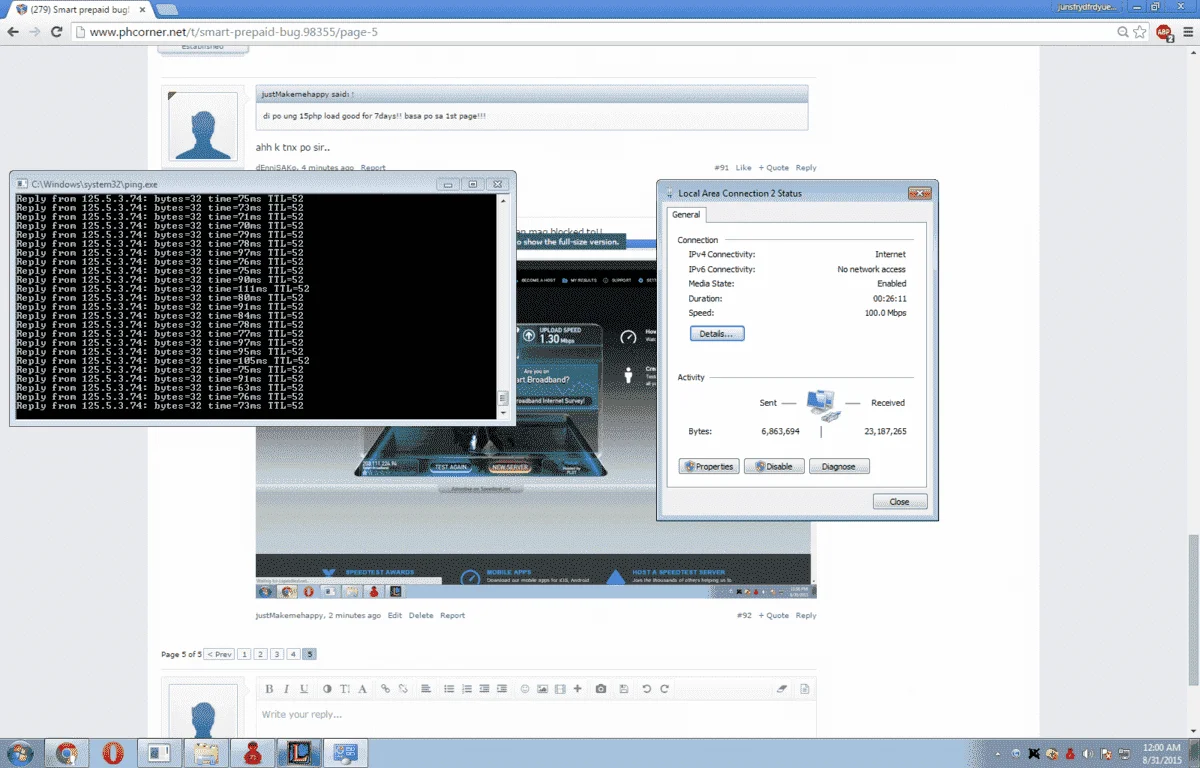The width and height of the screenshot is (1200, 768).
Task: Open League of Legends taskbar icon
Action: (x=299, y=753)
